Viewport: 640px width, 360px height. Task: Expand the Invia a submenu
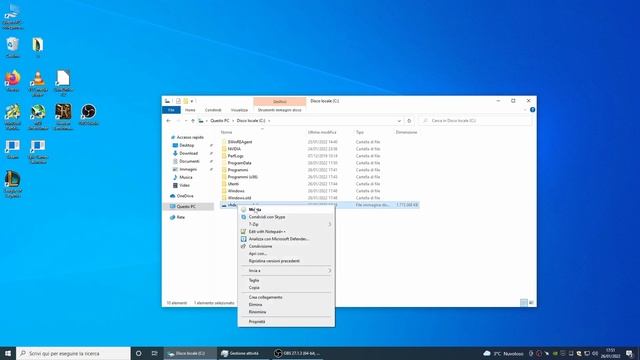click(286, 271)
